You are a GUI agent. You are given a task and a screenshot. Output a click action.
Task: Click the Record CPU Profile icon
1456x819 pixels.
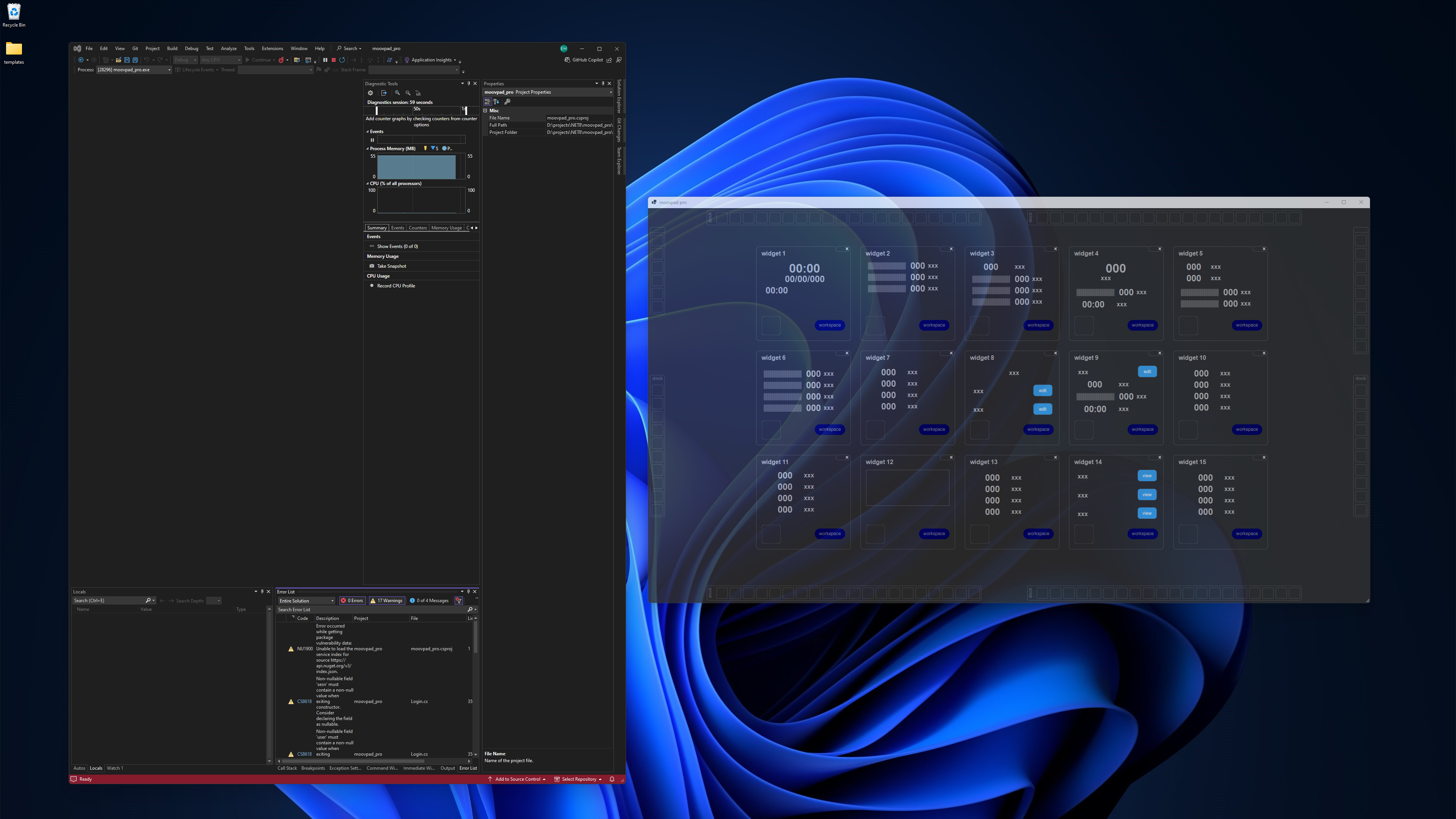tap(371, 286)
